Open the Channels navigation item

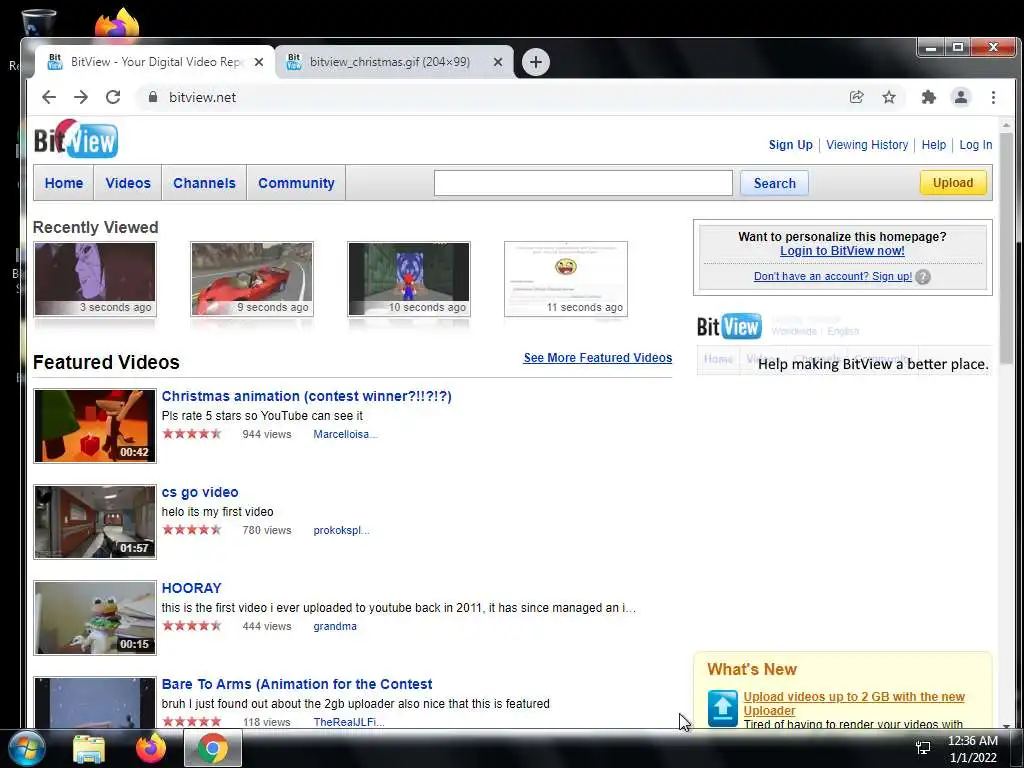(204, 184)
